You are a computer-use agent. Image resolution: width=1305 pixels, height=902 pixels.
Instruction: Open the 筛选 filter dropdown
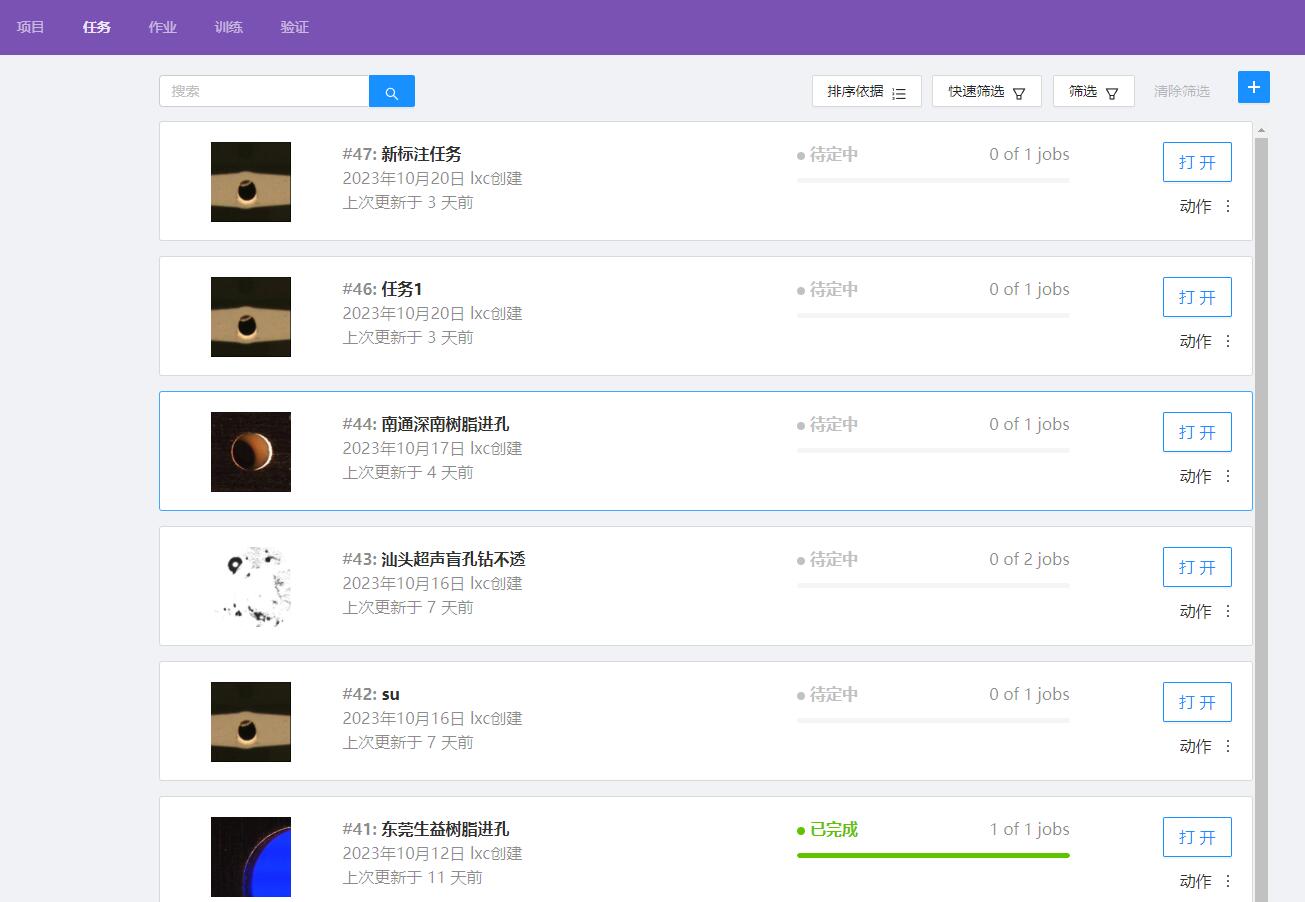(1093, 92)
